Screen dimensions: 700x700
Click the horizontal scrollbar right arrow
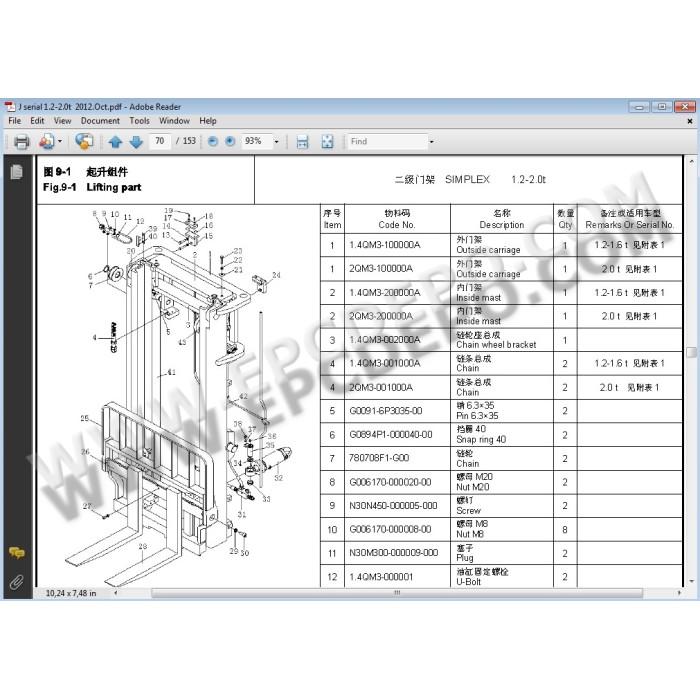coord(679,593)
